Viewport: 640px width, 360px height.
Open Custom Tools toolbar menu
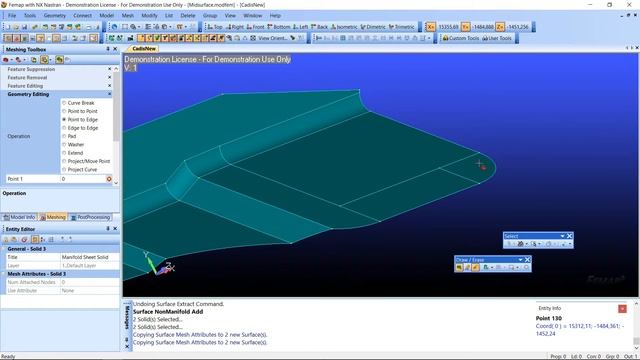(461, 38)
